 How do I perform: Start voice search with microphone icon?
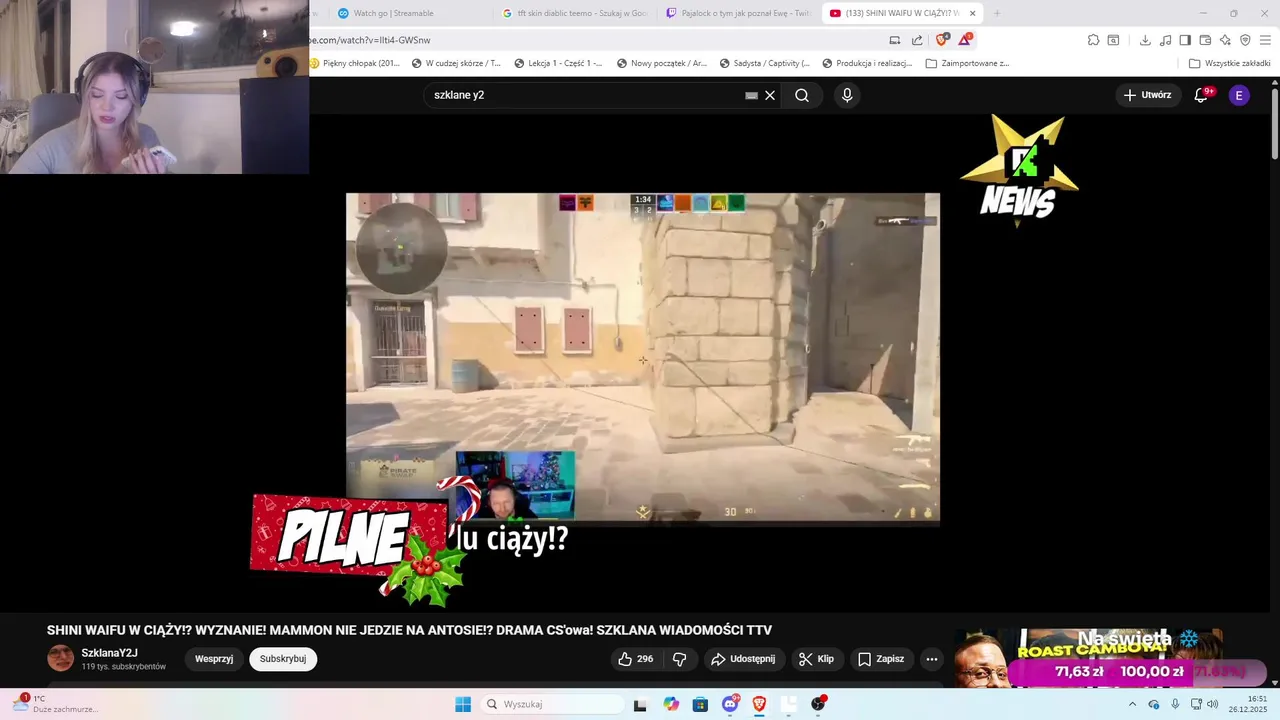(x=847, y=95)
